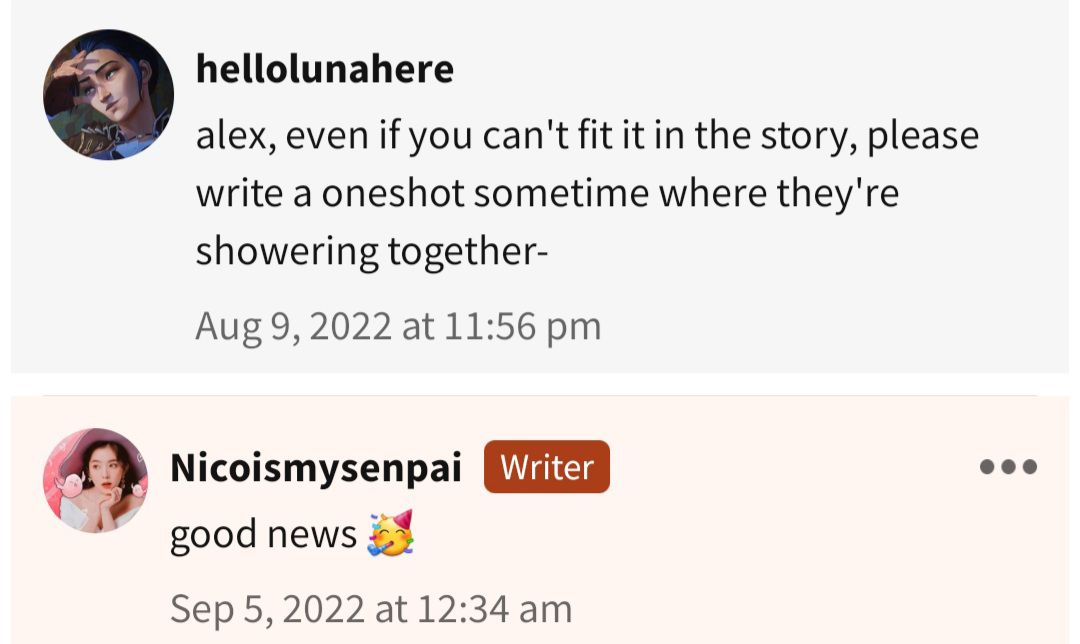Click the line starting "alex, even if"

point(587,135)
